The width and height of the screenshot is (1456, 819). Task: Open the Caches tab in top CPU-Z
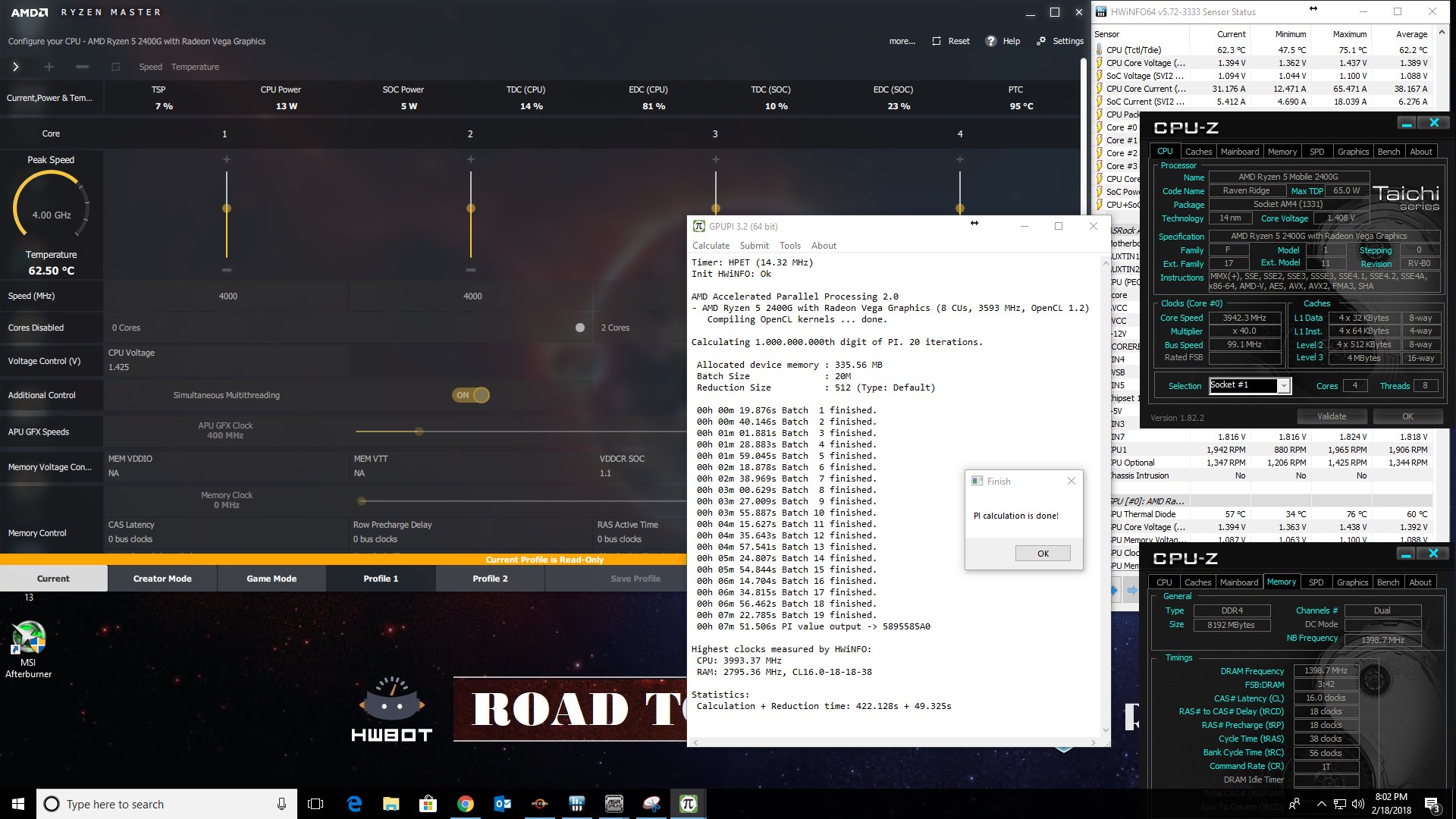pos(1198,152)
